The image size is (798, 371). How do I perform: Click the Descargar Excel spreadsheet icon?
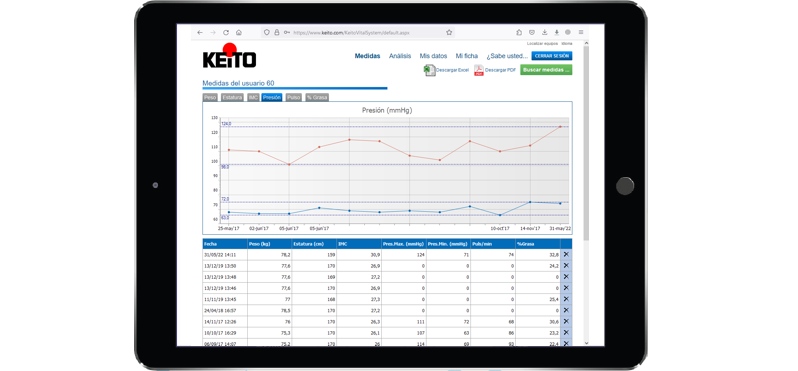pyautogui.click(x=429, y=70)
